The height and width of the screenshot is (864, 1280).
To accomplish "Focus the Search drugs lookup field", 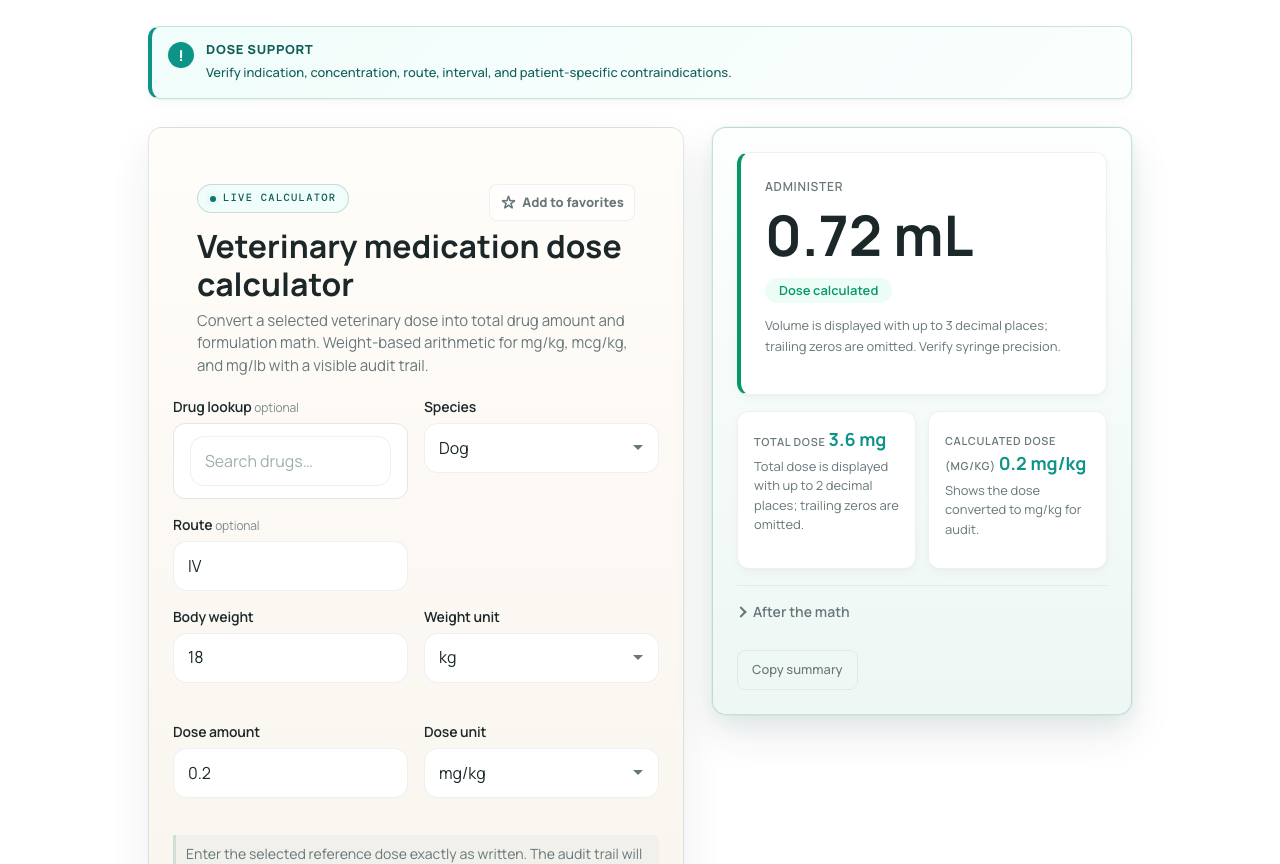I will [290, 461].
